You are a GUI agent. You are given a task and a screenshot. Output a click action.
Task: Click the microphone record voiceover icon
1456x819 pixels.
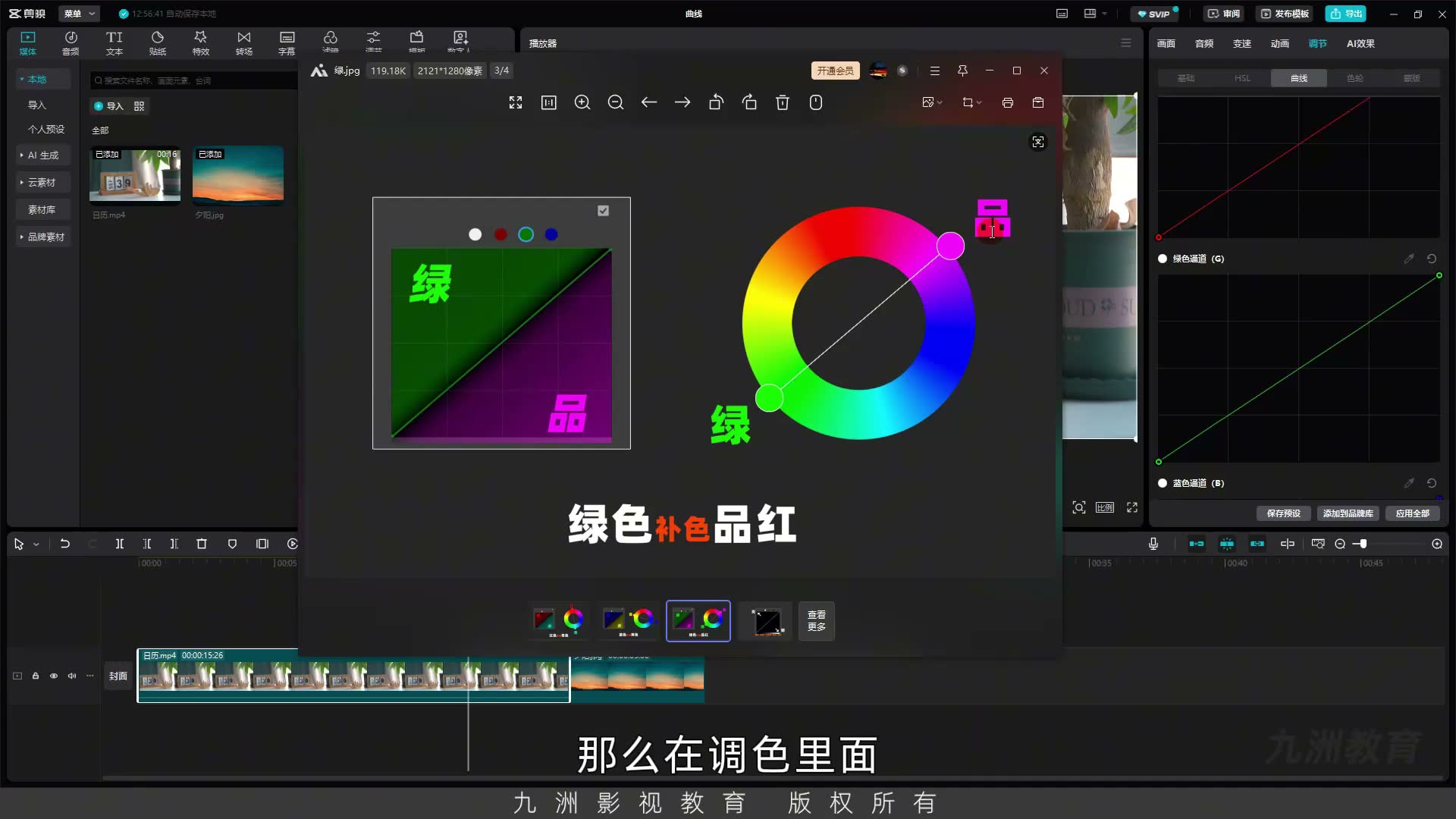pyautogui.click(x=1153, y=544)
